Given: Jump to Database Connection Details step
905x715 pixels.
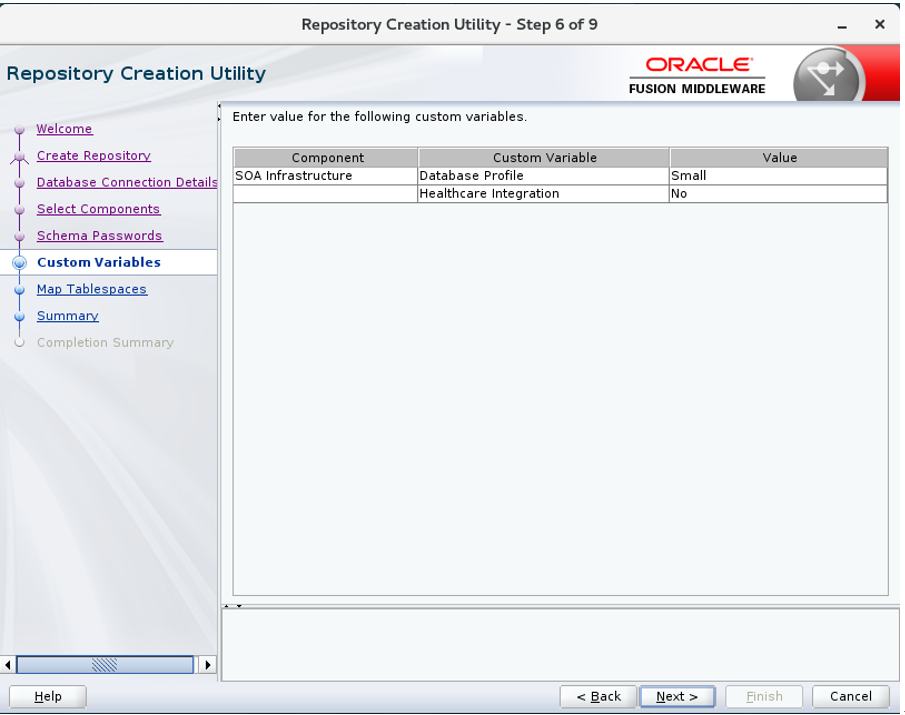Looking at the screenshot, I should click(127, 182).
